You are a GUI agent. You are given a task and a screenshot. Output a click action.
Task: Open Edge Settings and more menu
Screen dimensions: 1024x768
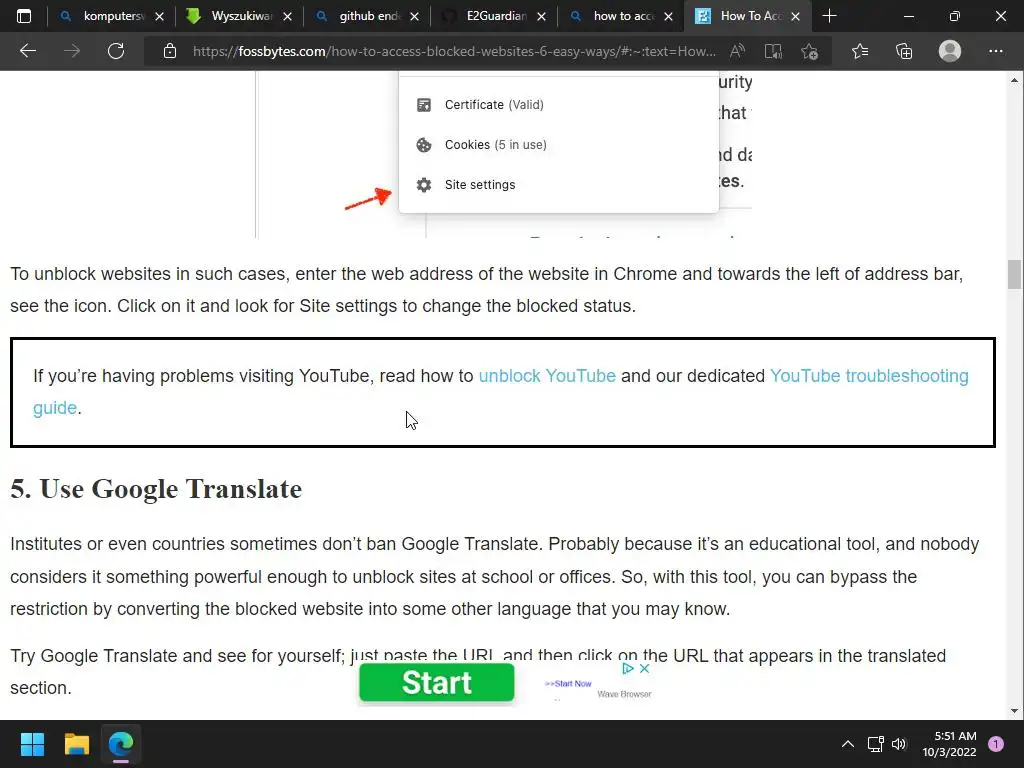pos(995,51)
